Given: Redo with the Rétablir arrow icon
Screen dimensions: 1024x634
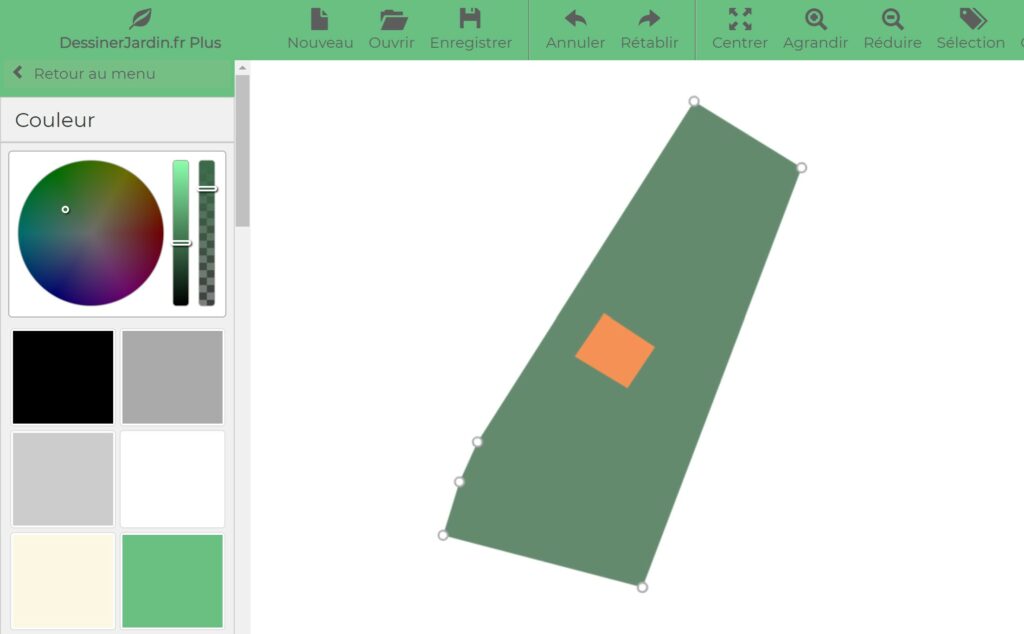Looking at the screenshot, I should tap(649, 19).
